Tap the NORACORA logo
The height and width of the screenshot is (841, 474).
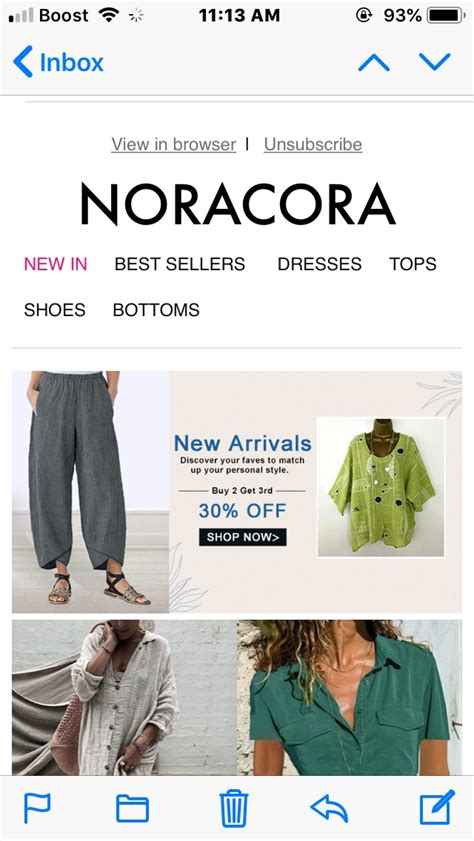click(238, 204)
